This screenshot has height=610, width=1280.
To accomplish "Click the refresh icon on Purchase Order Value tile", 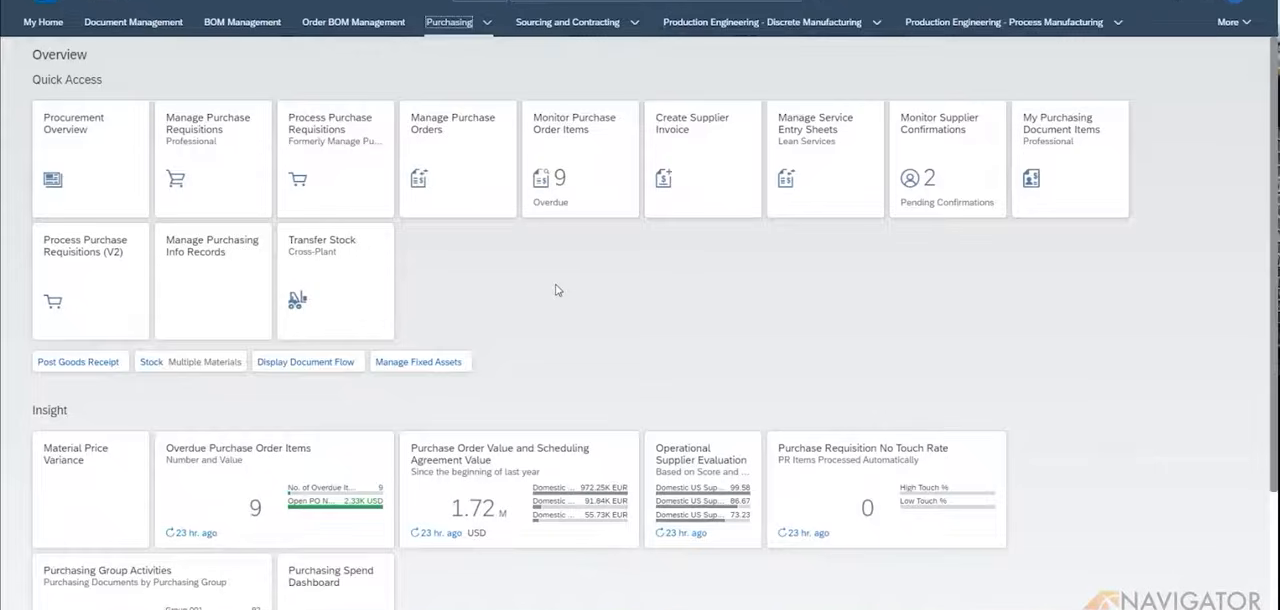I will tap(415, 533).
